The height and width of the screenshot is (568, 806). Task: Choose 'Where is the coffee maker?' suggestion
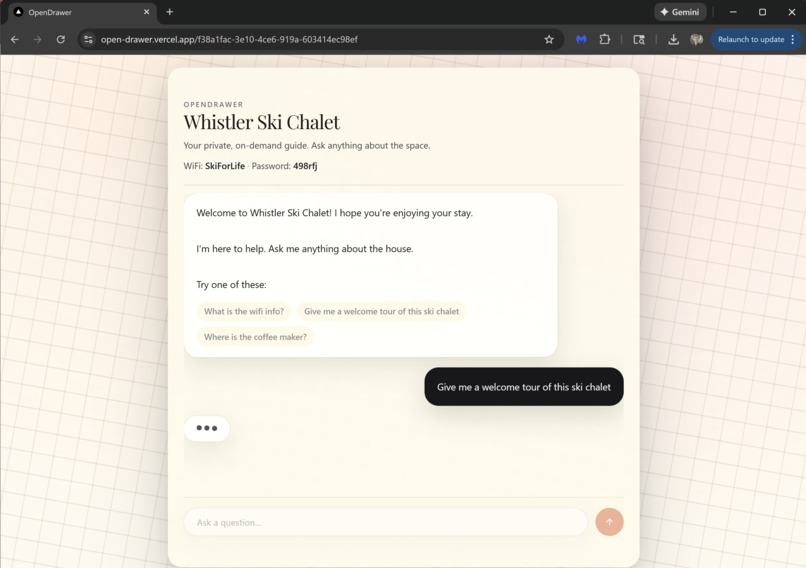pos(255,337)
